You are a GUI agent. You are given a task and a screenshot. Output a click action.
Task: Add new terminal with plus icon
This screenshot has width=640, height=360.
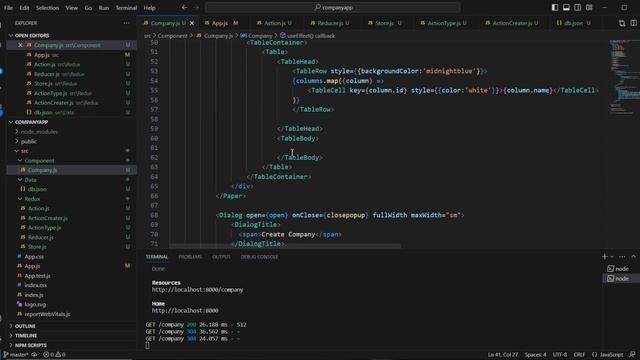click(604, 257)
